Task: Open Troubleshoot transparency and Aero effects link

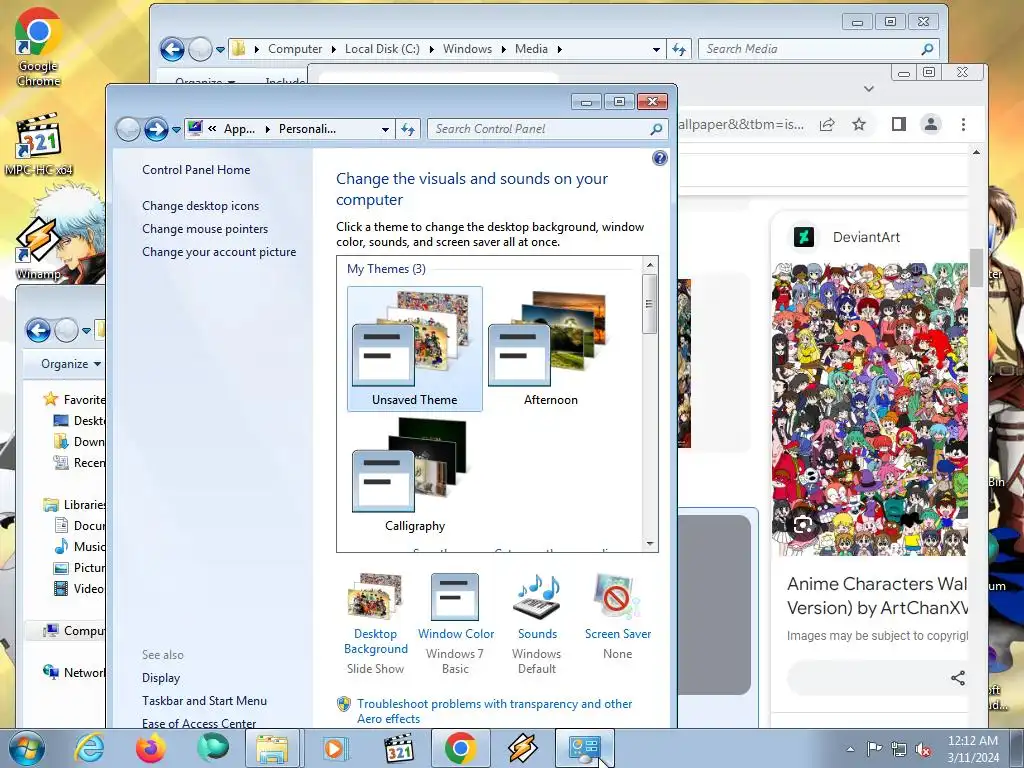Action: point(494,711)
